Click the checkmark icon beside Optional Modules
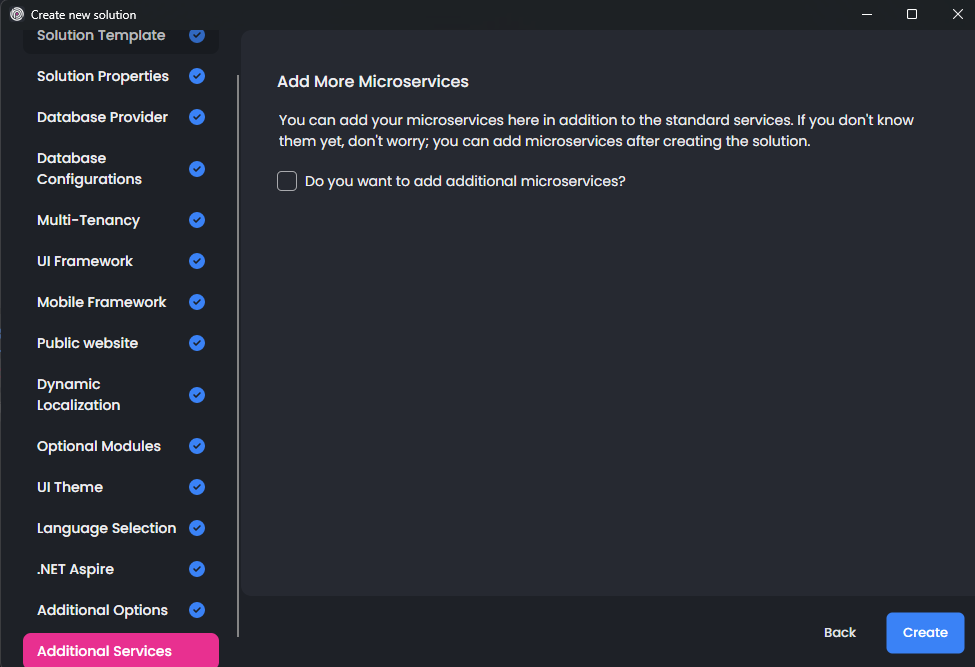This screenshot has height=667, width=975. coord(197,446)
